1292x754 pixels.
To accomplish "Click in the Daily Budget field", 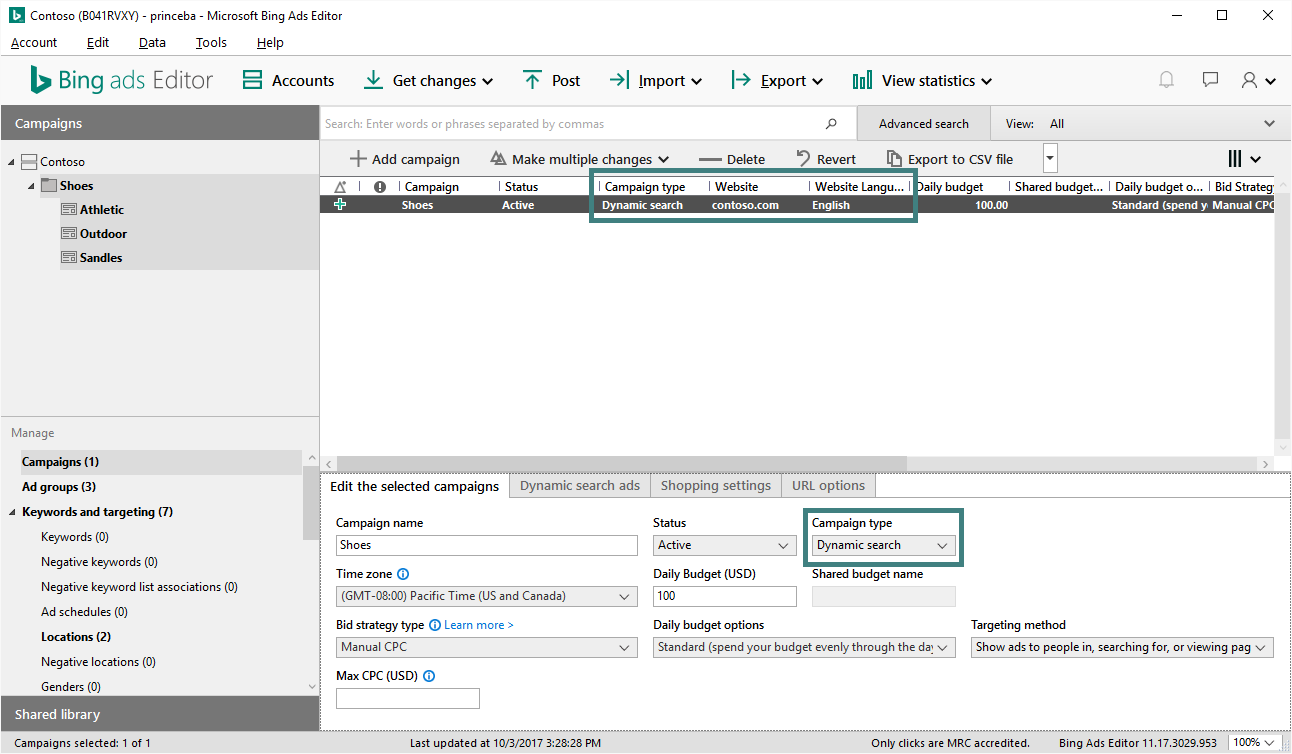I will [725, 596].
